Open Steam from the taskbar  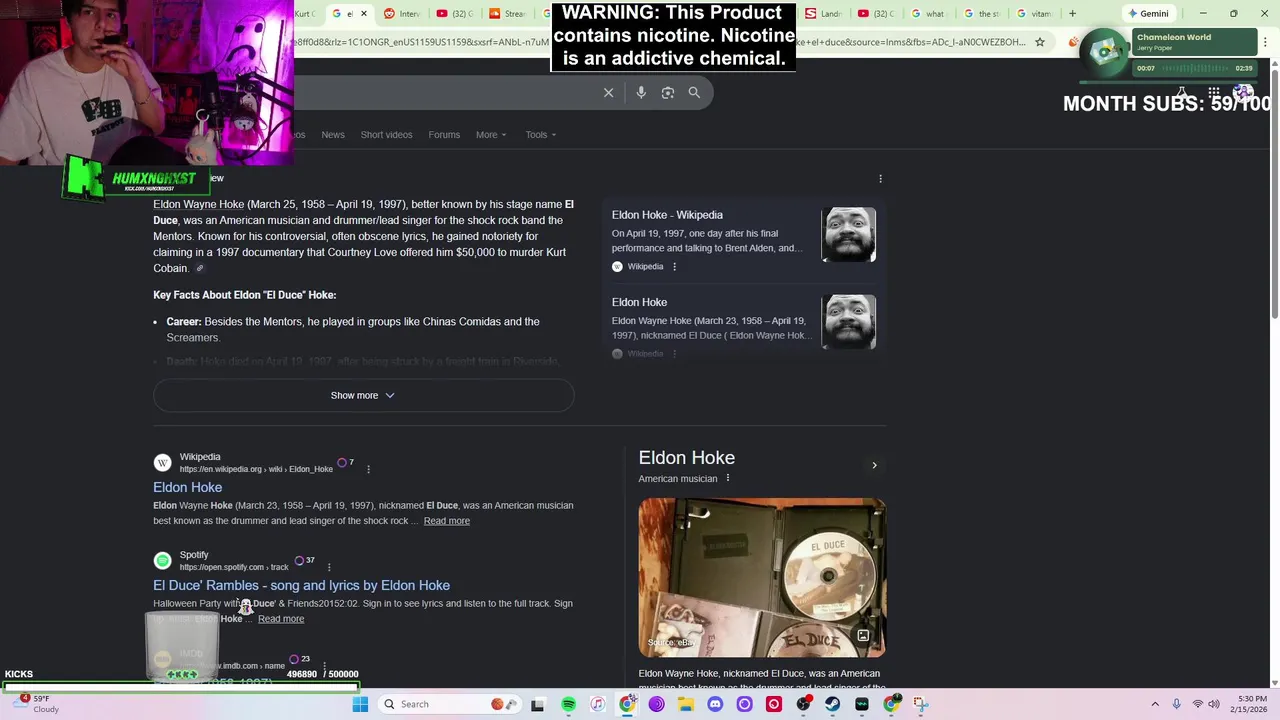pyautogui.click(x=832, y=704)
